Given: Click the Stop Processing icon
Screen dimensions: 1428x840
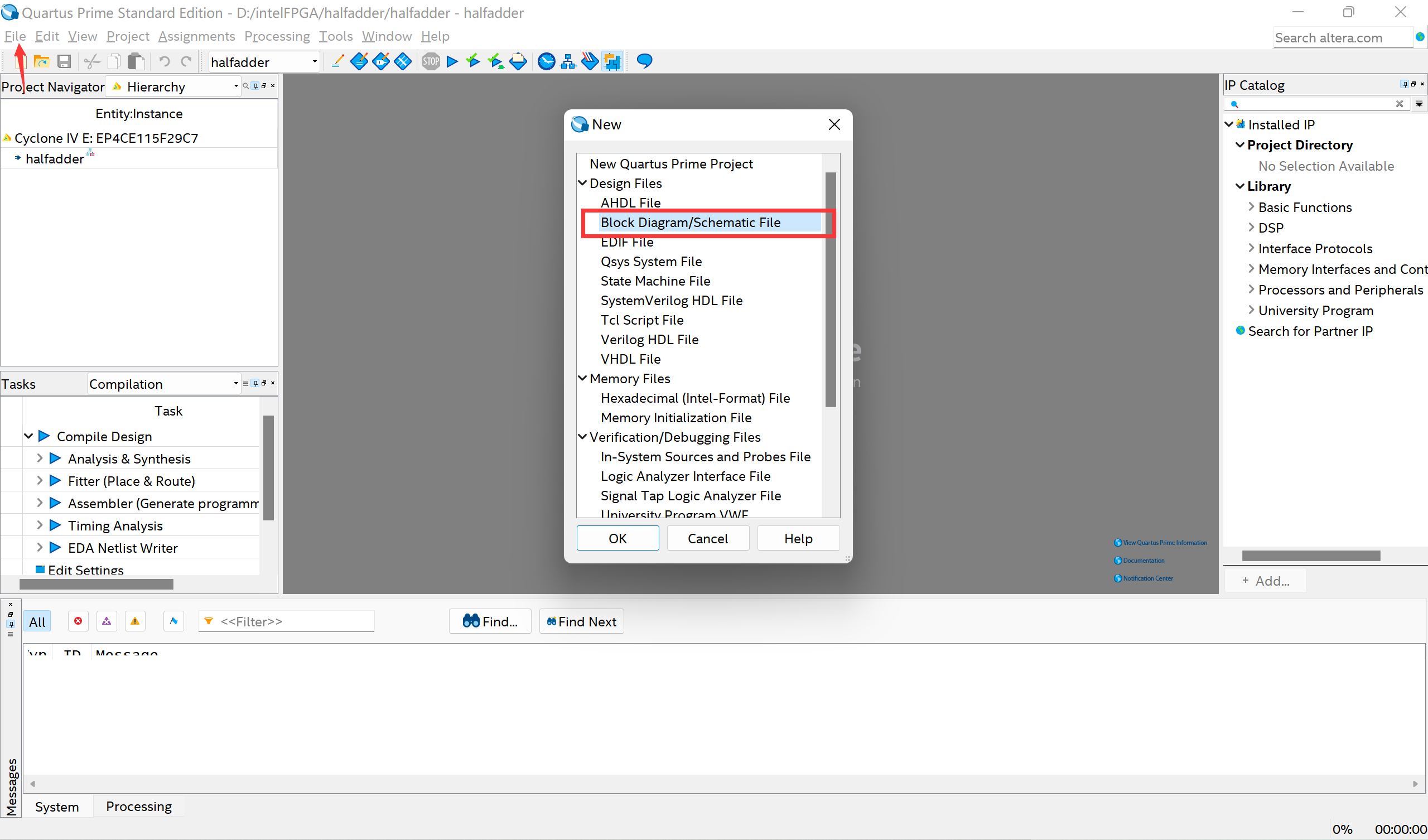Looking at the screenshot, I should 430,62.
